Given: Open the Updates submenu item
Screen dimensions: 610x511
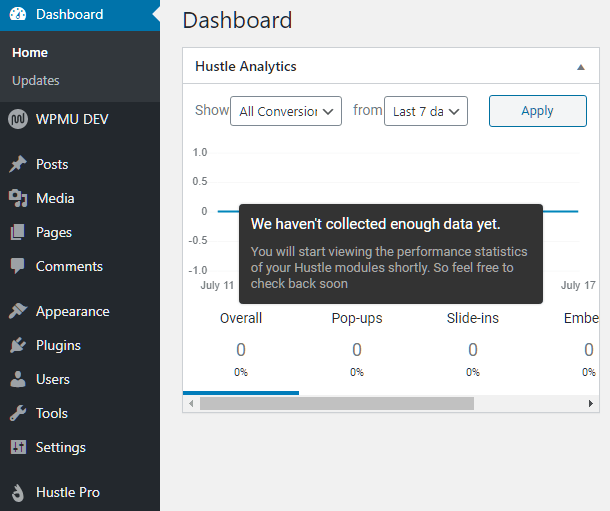Looking at the screenshot, I should point(36,80).
